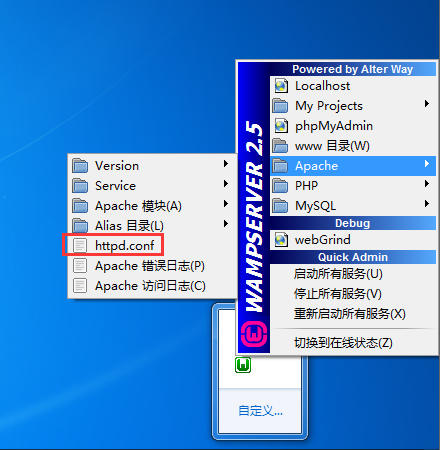Click the green WampServer tray icon
The image size is (440, 450).
(x=243, y=365)
